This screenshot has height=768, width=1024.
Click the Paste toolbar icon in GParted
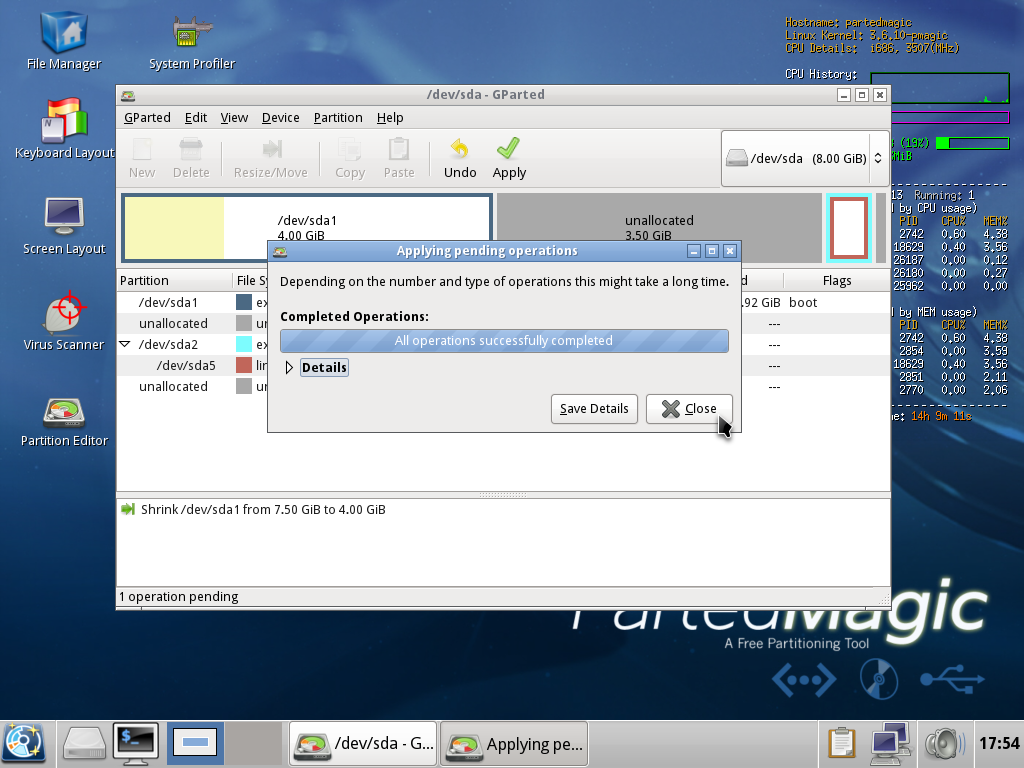[x=398, y=159]
